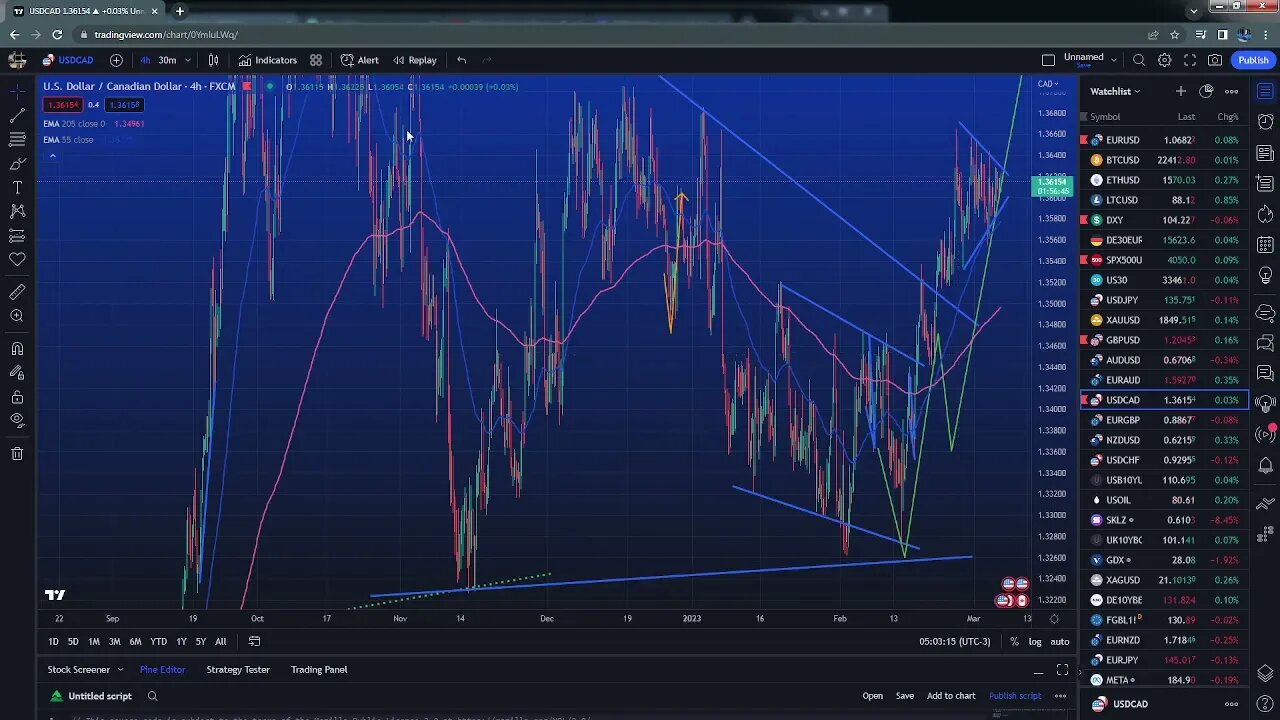1280x720 pixels.
Task: Open watchlist advanced view pie icon
Action: click(x=1206, y=91)
